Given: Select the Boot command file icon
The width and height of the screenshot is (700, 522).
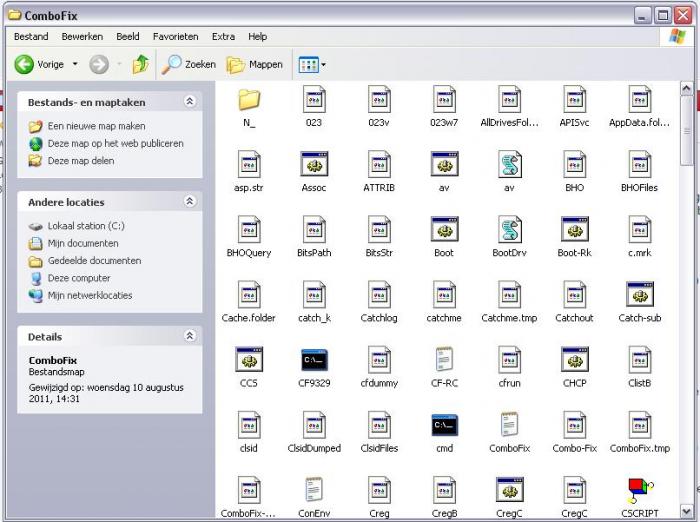Looking at the screenshot, I should click(x=444, y=229).
